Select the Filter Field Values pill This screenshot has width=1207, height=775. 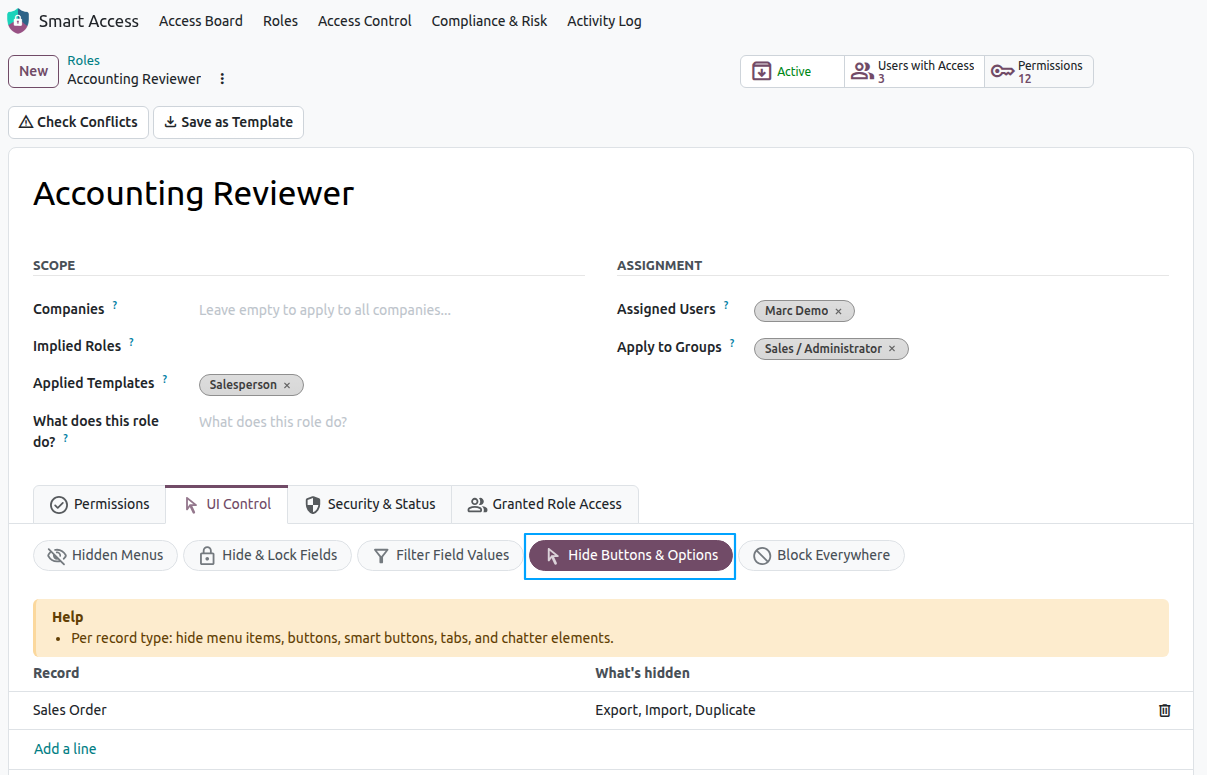pyautogui.click(x=440, y=555)
